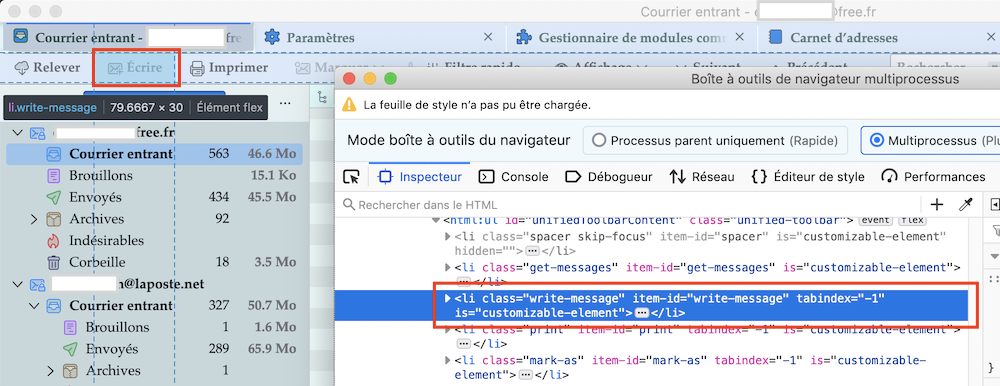Image resolution: width=1000 pixels, height=386 pixels.
Task: Collapse the free.fr account folder tree
Action: [x=17, y=133]
